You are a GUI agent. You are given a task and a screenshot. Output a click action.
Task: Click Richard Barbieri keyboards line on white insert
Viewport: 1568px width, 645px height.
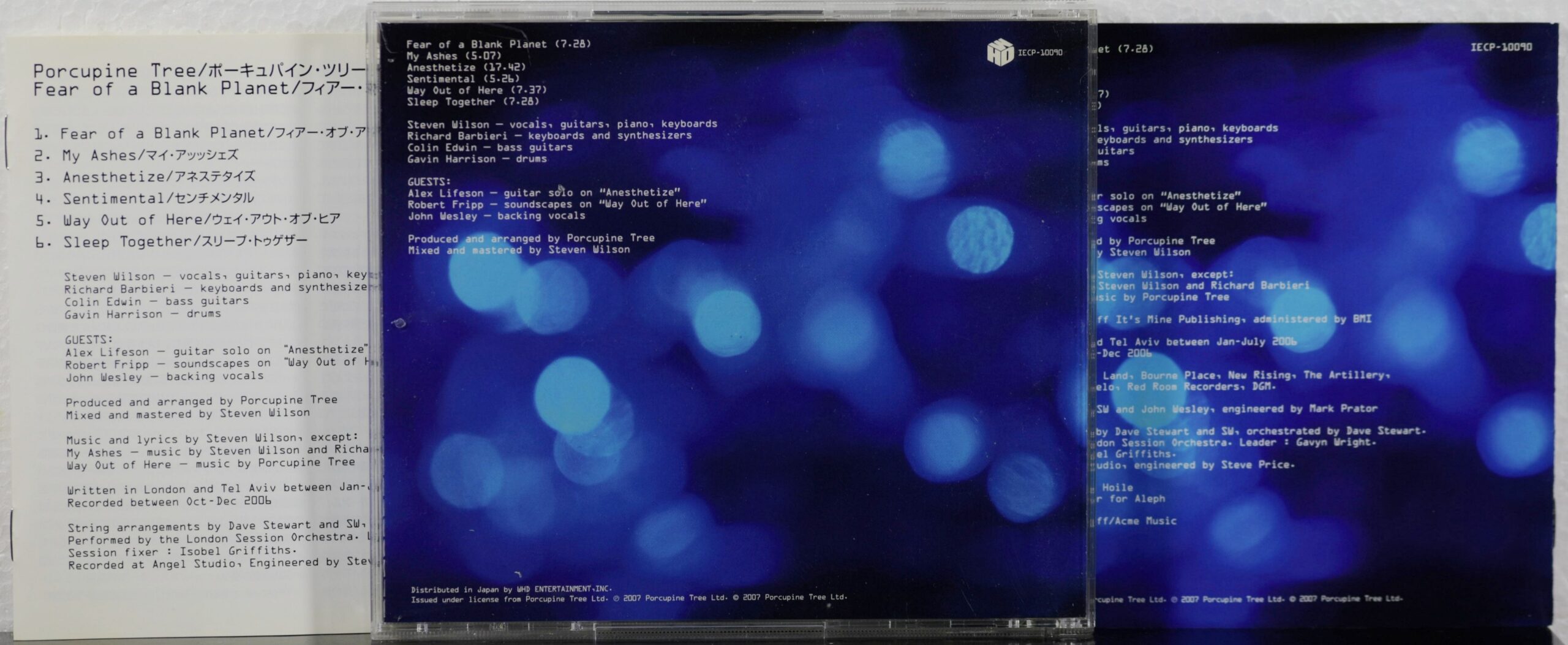[x=216, y=289]
